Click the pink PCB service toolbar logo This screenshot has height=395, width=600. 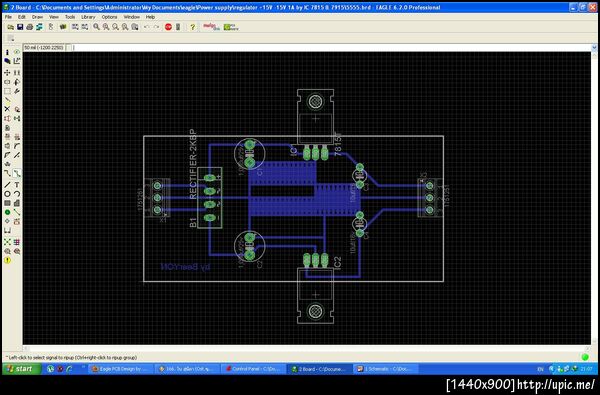[x=211, y=27]
